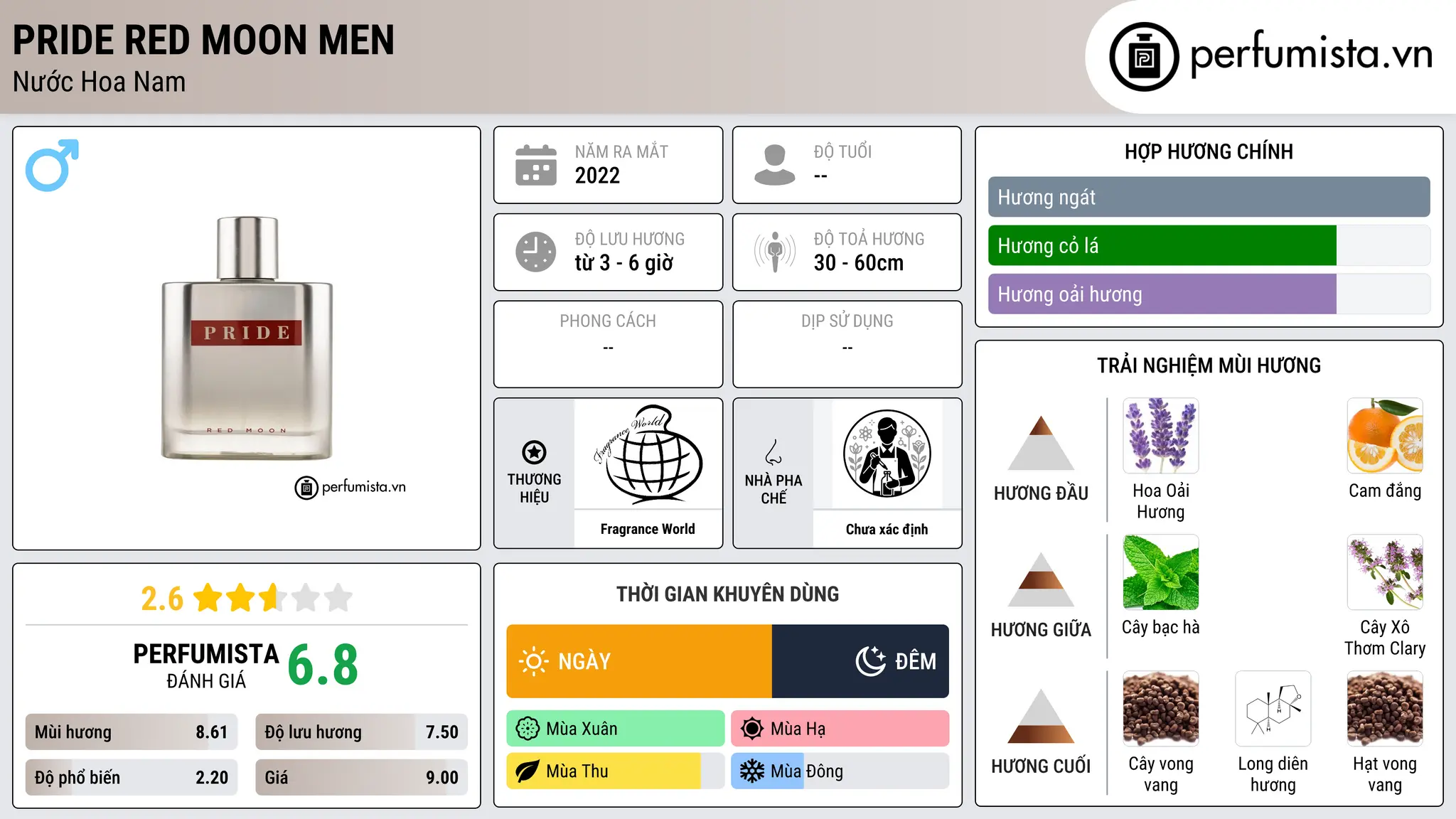
Task: Click the spring flower icon
Action: tap(528, 729)
